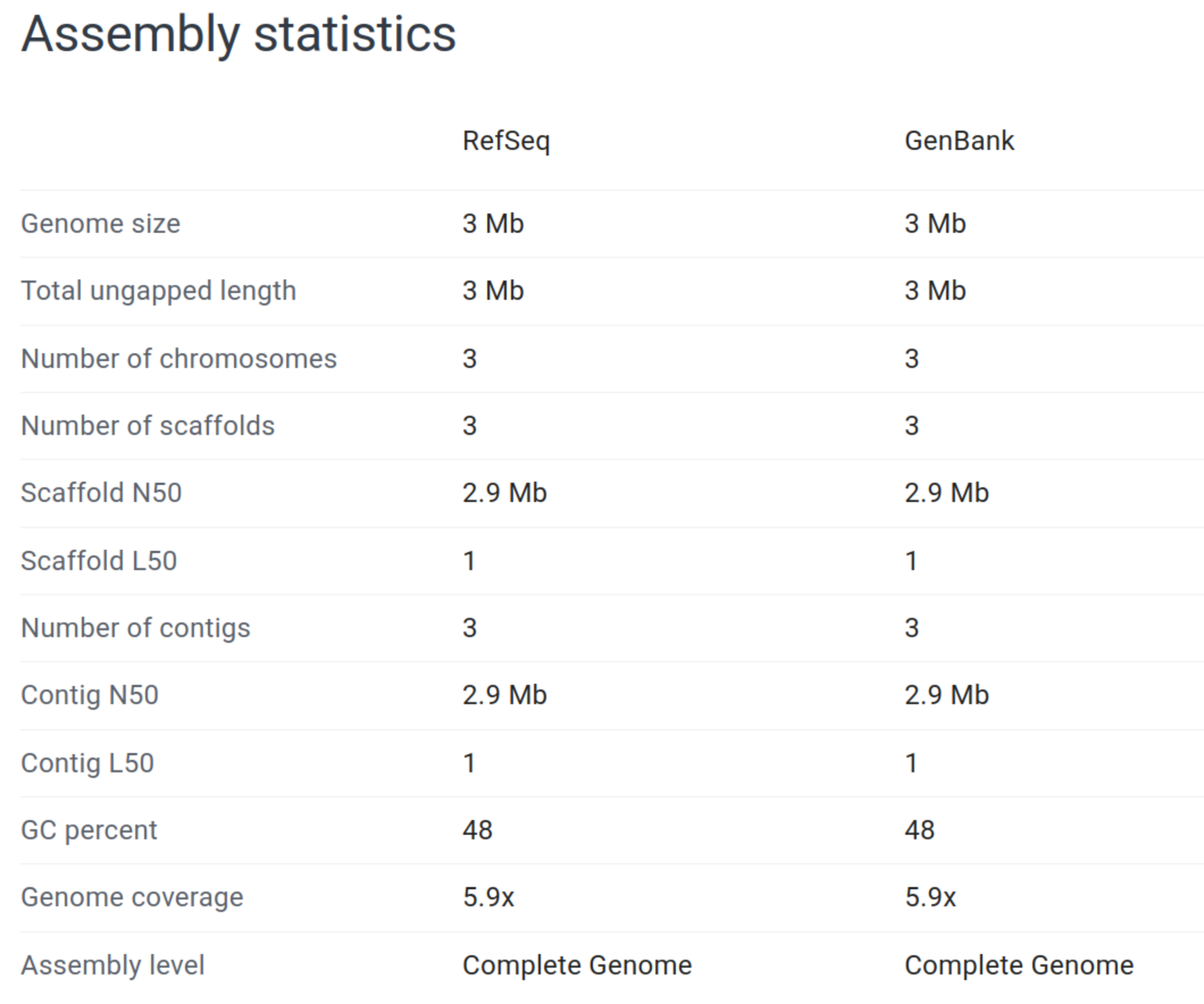Select the RefSeq column header

coord(506,141)
